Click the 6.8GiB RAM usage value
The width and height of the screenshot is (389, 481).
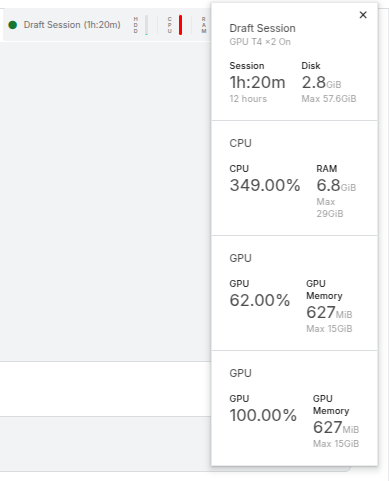tap(336, 185)
